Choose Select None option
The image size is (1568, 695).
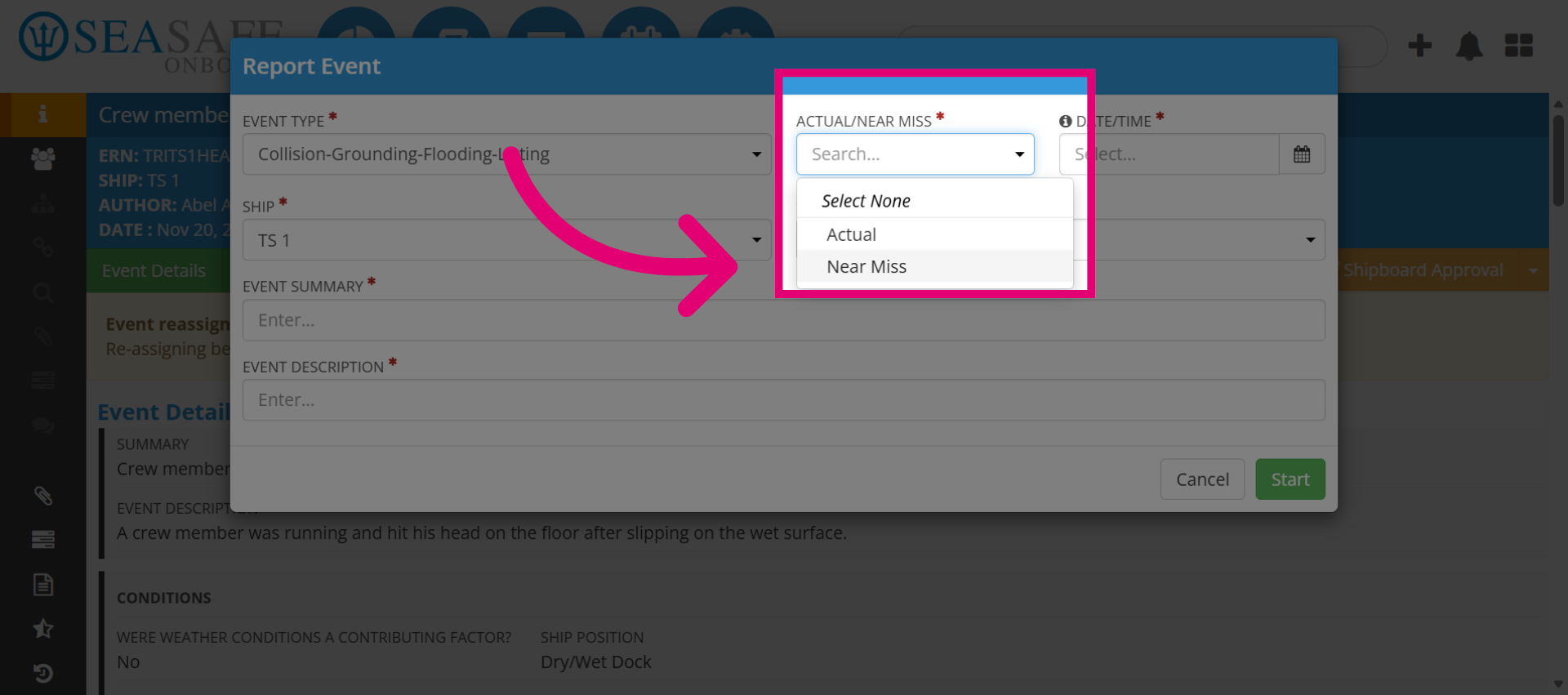[x=934, y=201]
